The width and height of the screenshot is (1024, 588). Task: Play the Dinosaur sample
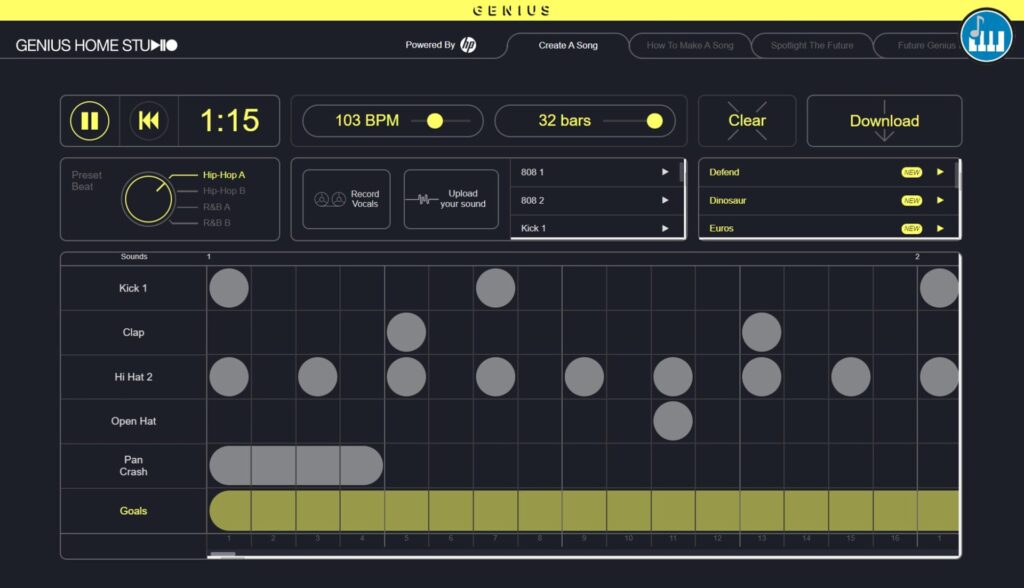click(940, 200)
